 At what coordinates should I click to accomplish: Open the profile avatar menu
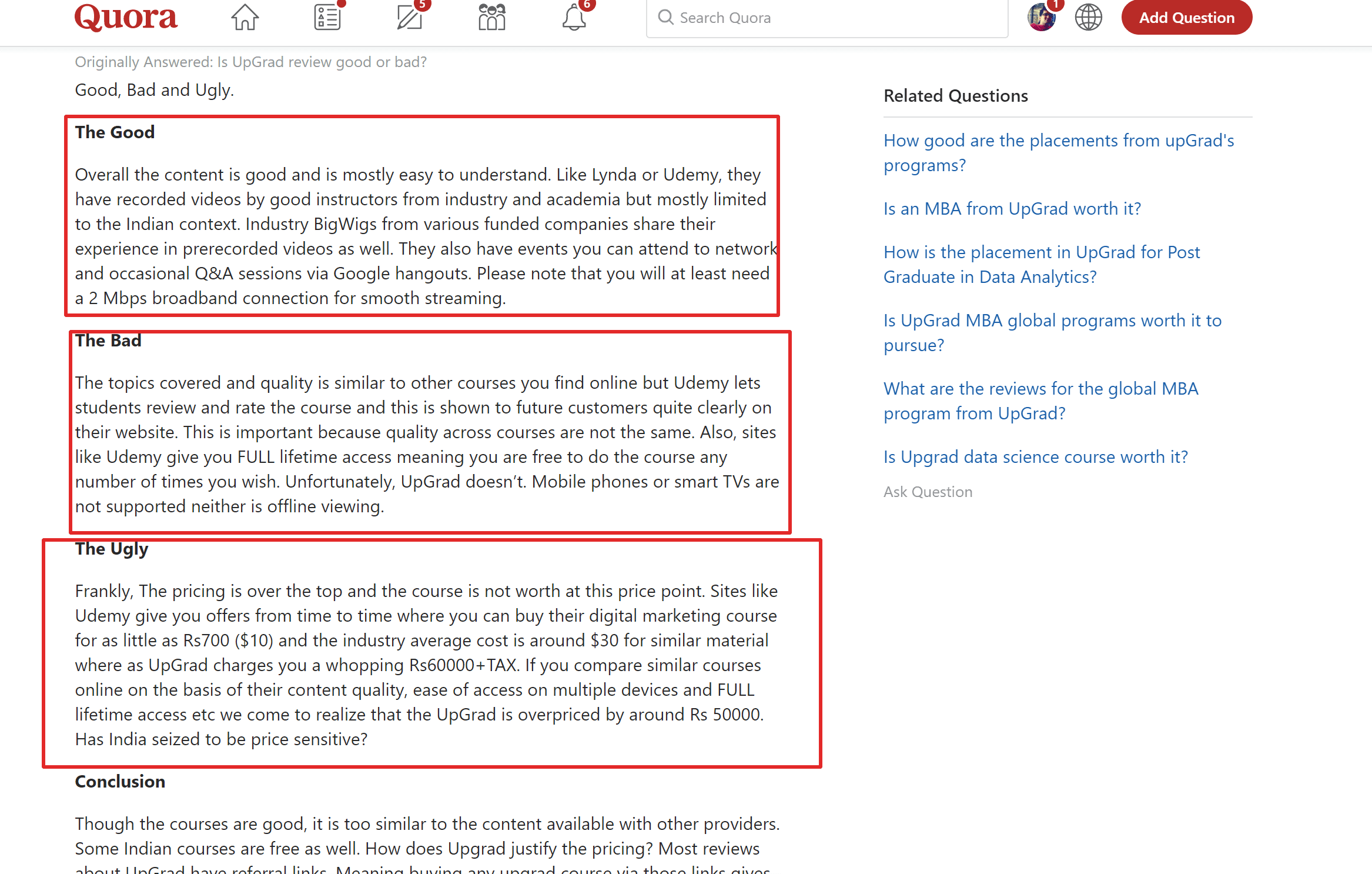1041,18
